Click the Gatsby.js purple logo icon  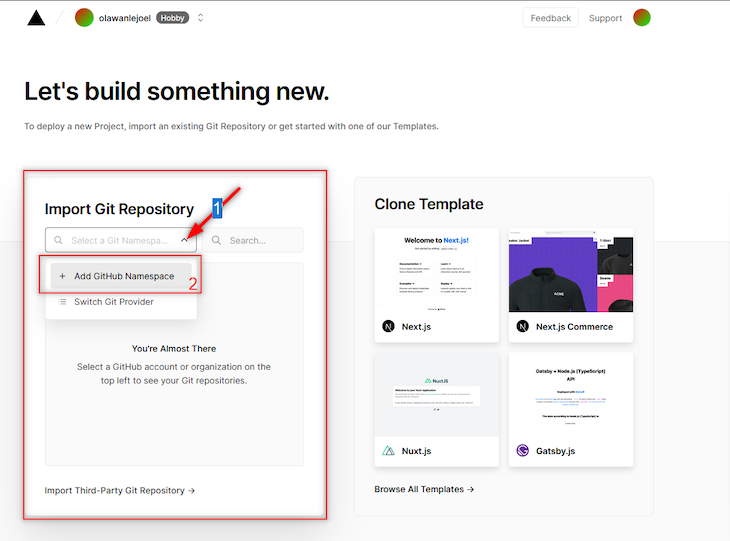coord(522,451)
